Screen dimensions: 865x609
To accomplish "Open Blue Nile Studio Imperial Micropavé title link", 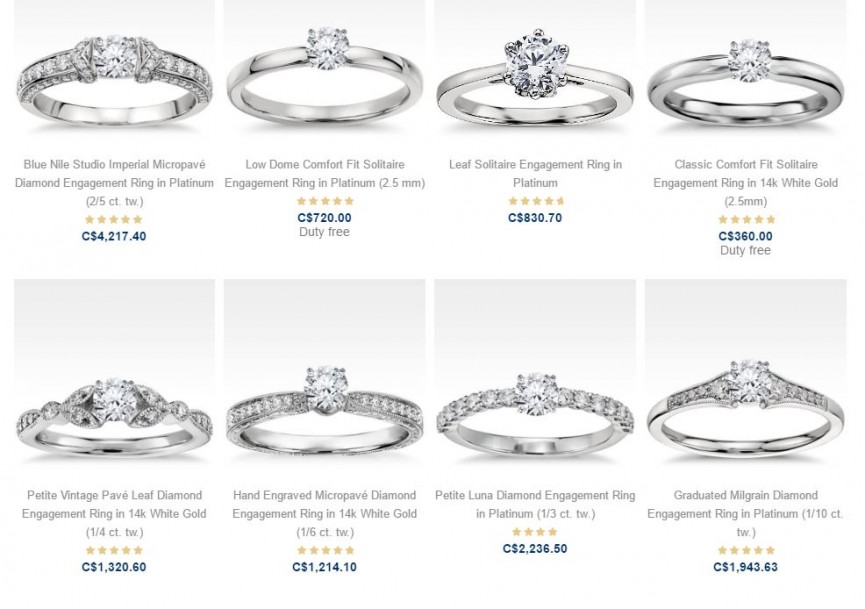I will click(x=114, y=183).
